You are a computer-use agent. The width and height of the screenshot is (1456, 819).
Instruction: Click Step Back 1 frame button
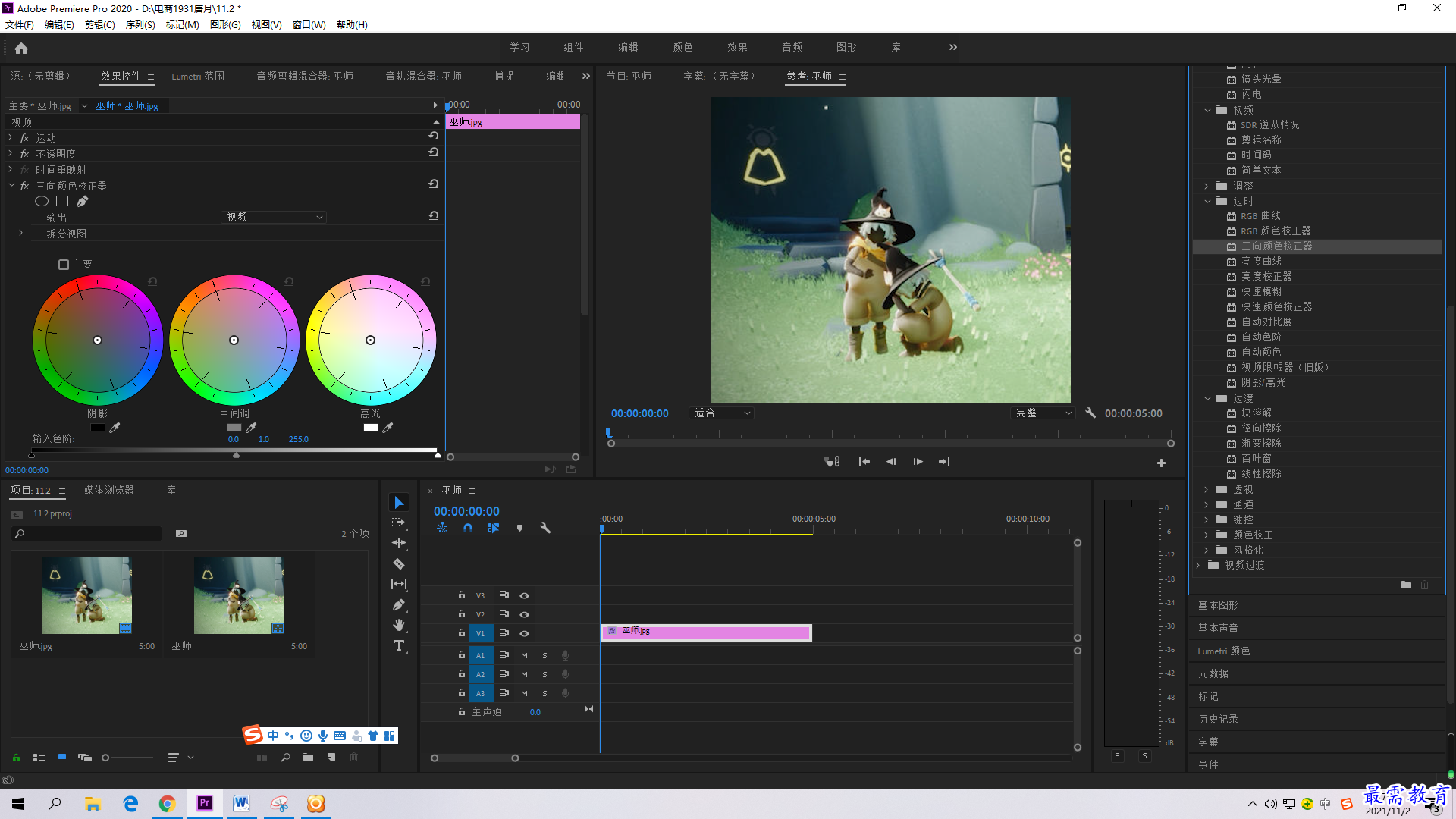click(x=891, y=462)
